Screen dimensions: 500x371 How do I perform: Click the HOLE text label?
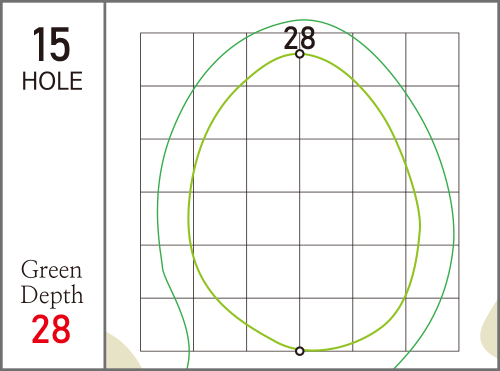tap(52, 81)
